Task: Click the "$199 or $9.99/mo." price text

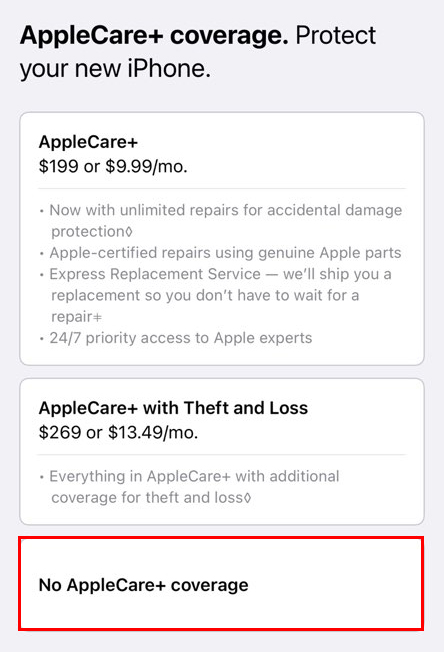Action: point(113,166)
